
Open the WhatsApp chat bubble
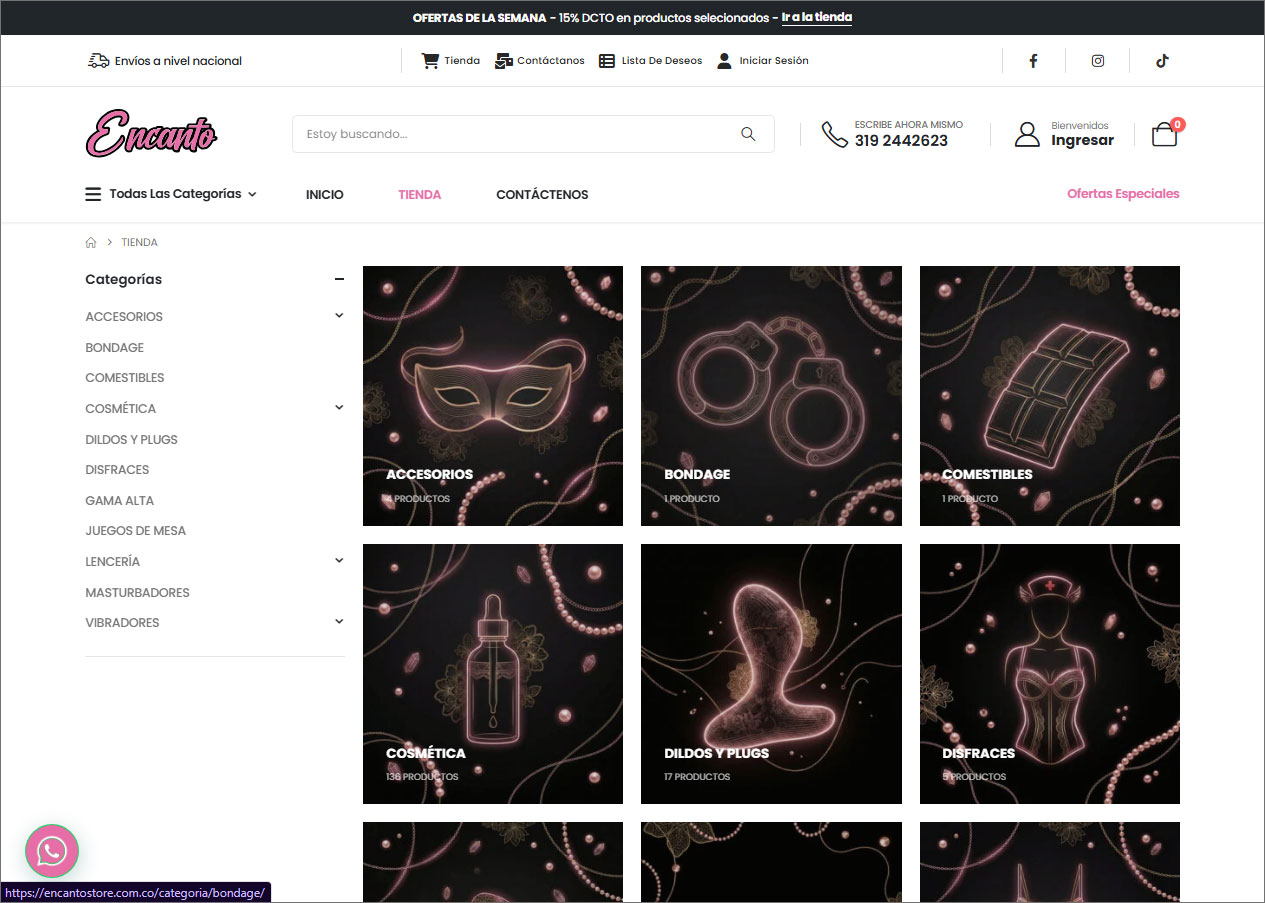coord(52,851)
